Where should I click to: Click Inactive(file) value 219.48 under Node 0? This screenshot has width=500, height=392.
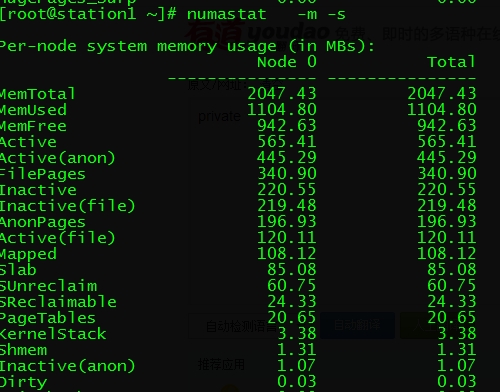coord(287,206)
